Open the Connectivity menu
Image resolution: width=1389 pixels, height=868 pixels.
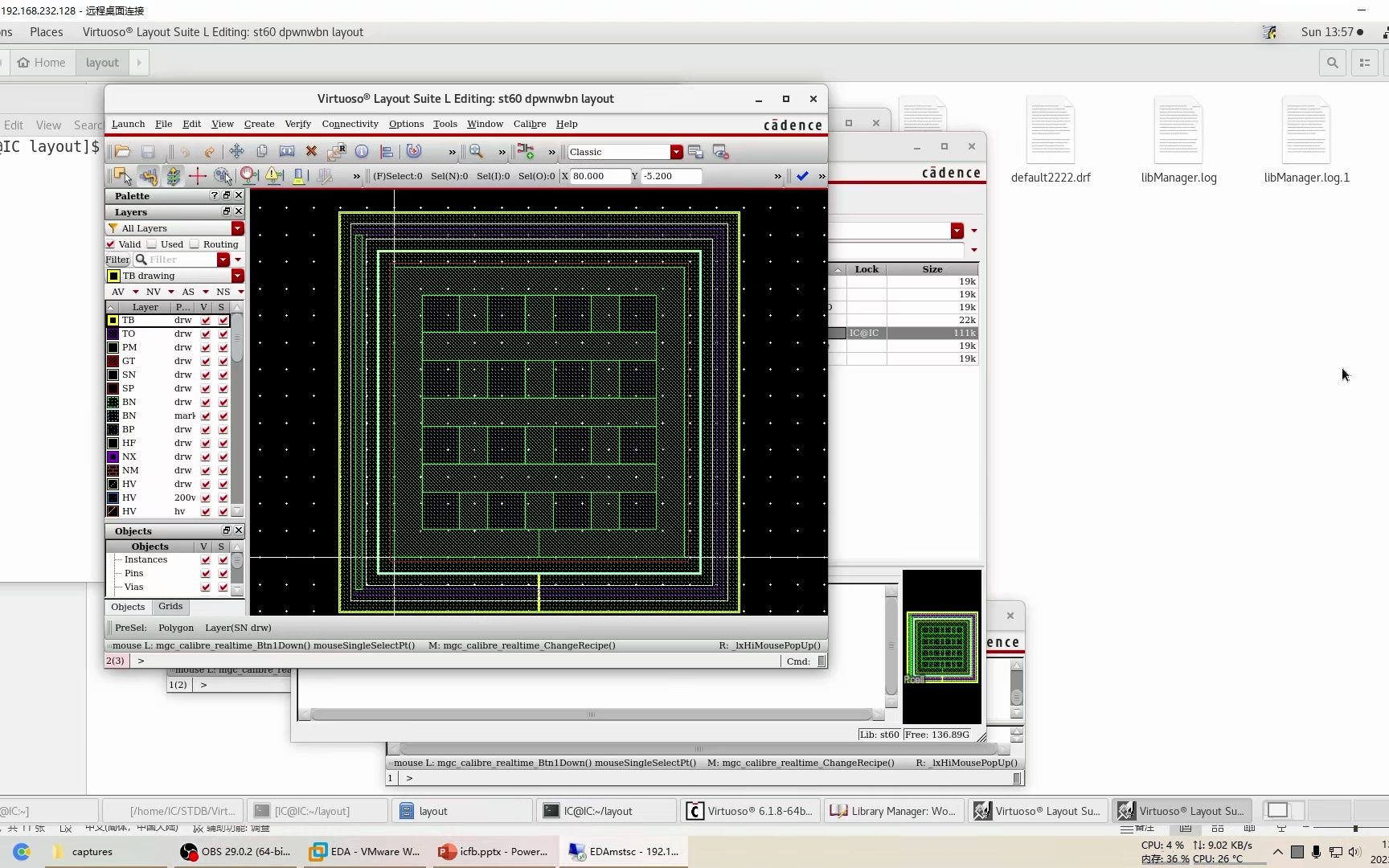click(350, 124)
